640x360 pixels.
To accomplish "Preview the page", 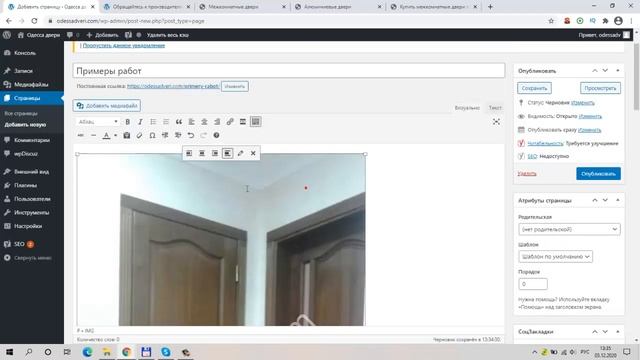I will click(x=600, y=88).
